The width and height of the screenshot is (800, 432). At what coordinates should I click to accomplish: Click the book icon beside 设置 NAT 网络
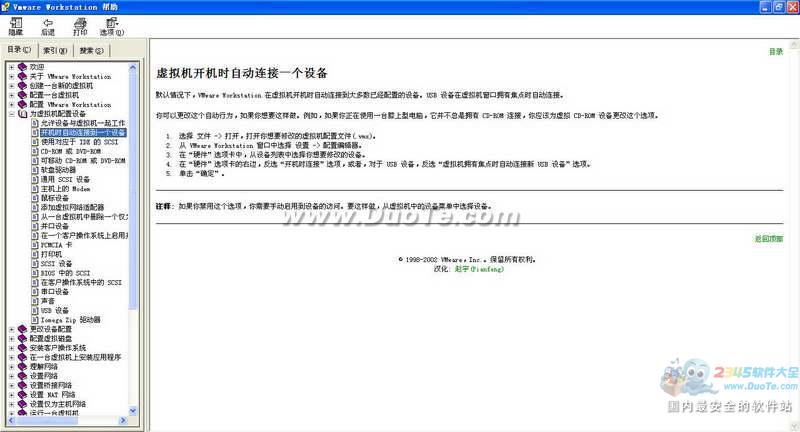(22, 394)
